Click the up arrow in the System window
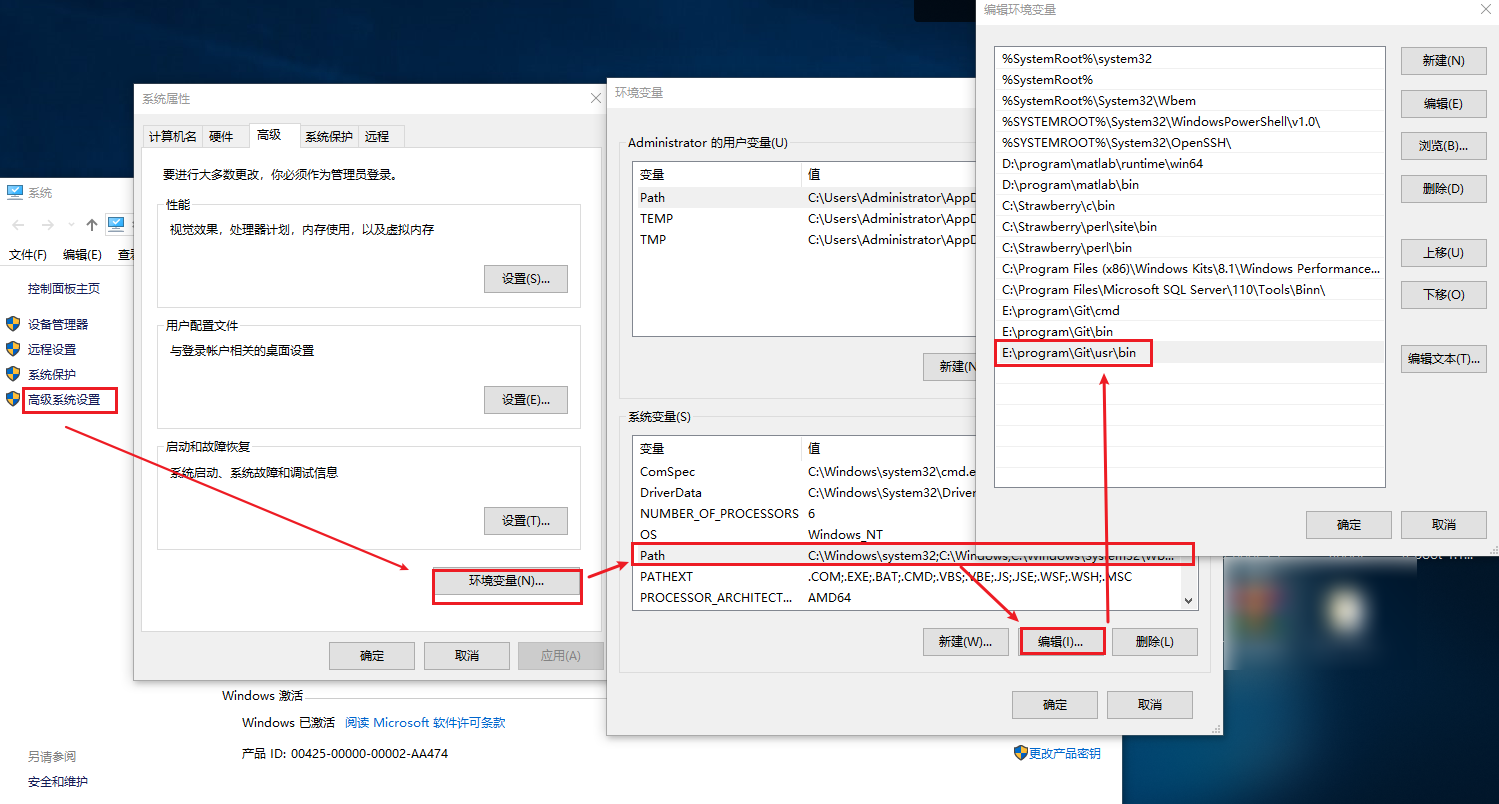Screen dimensions: 1499x804 click(92, 225)
